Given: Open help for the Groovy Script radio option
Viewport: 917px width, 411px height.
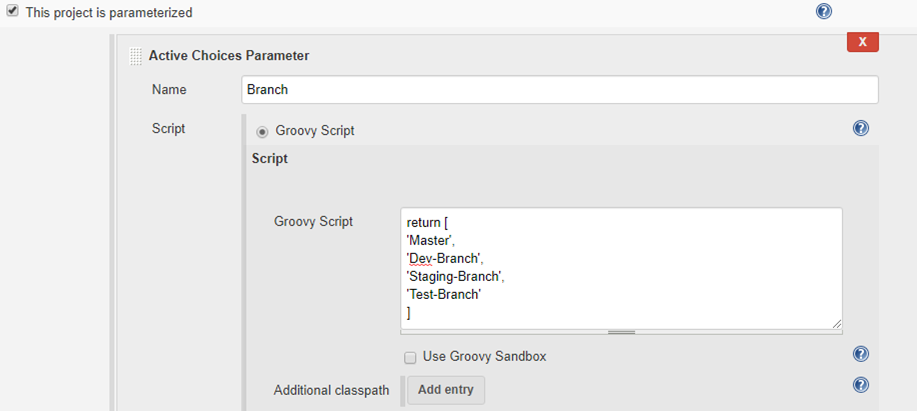Looking at the screenshot, I should [860, 129].
